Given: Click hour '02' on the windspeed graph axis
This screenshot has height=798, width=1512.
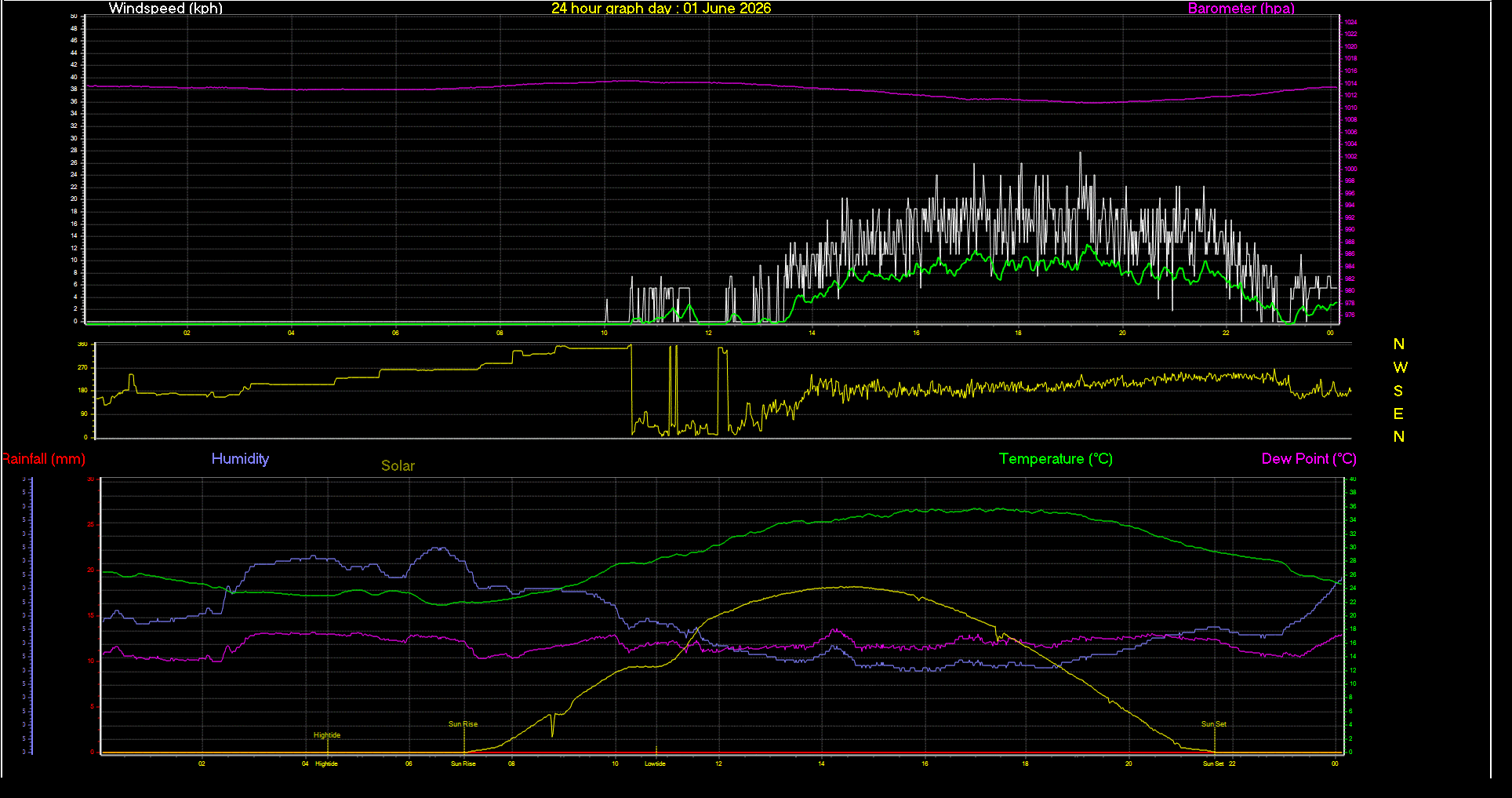Looking at the screenshot, I should (x=187, y=333).
